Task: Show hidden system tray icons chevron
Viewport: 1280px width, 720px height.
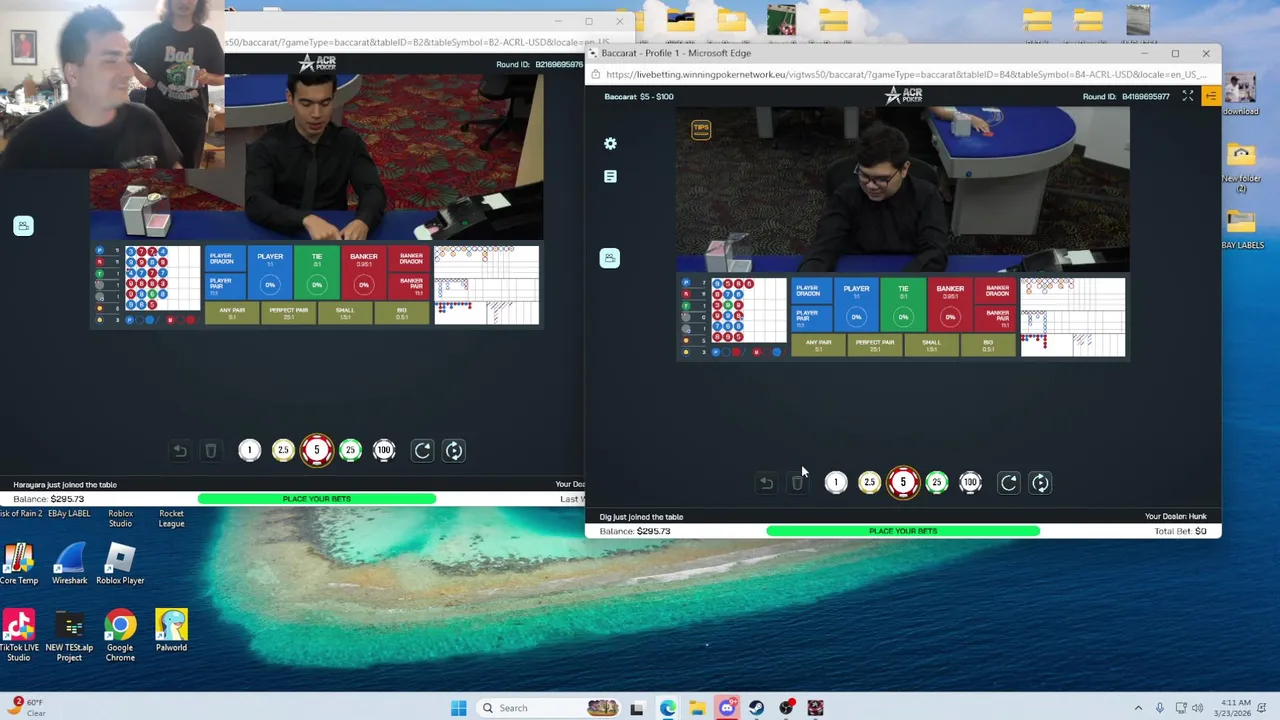Action: [1138, 708]
